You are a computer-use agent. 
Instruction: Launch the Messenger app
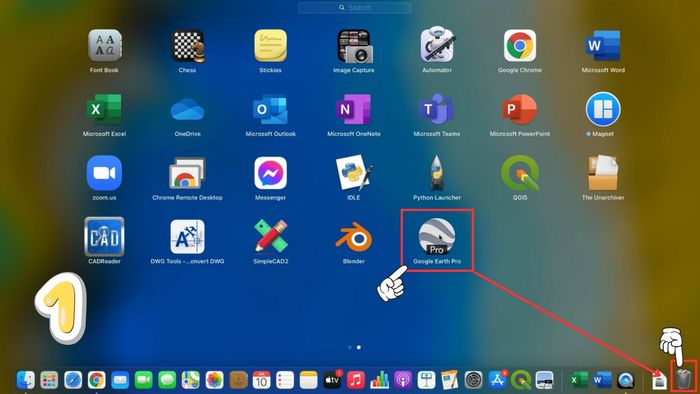pyautogui.click(x=271, y=173)
